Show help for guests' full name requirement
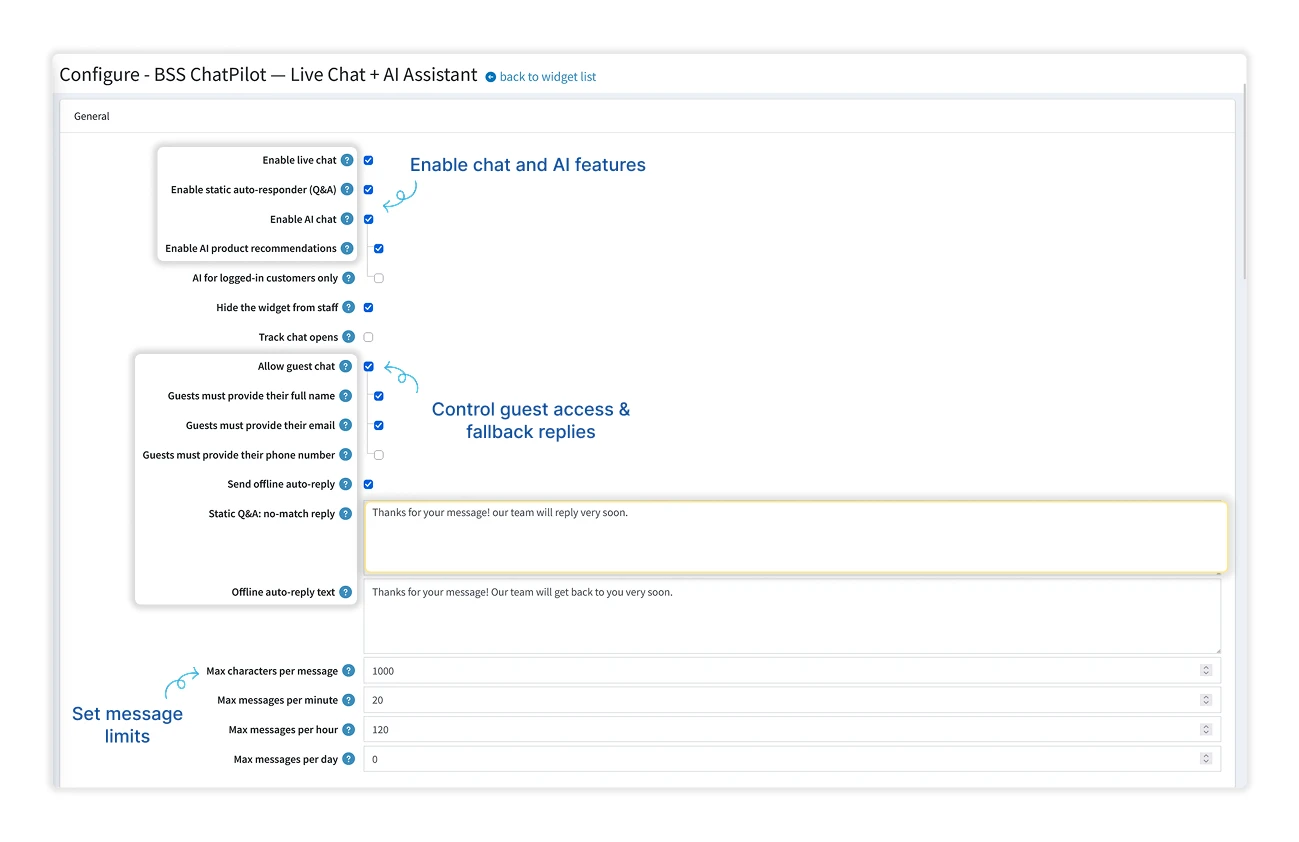The height and width of the screenshot is (842, 1299). coord(346,396)
